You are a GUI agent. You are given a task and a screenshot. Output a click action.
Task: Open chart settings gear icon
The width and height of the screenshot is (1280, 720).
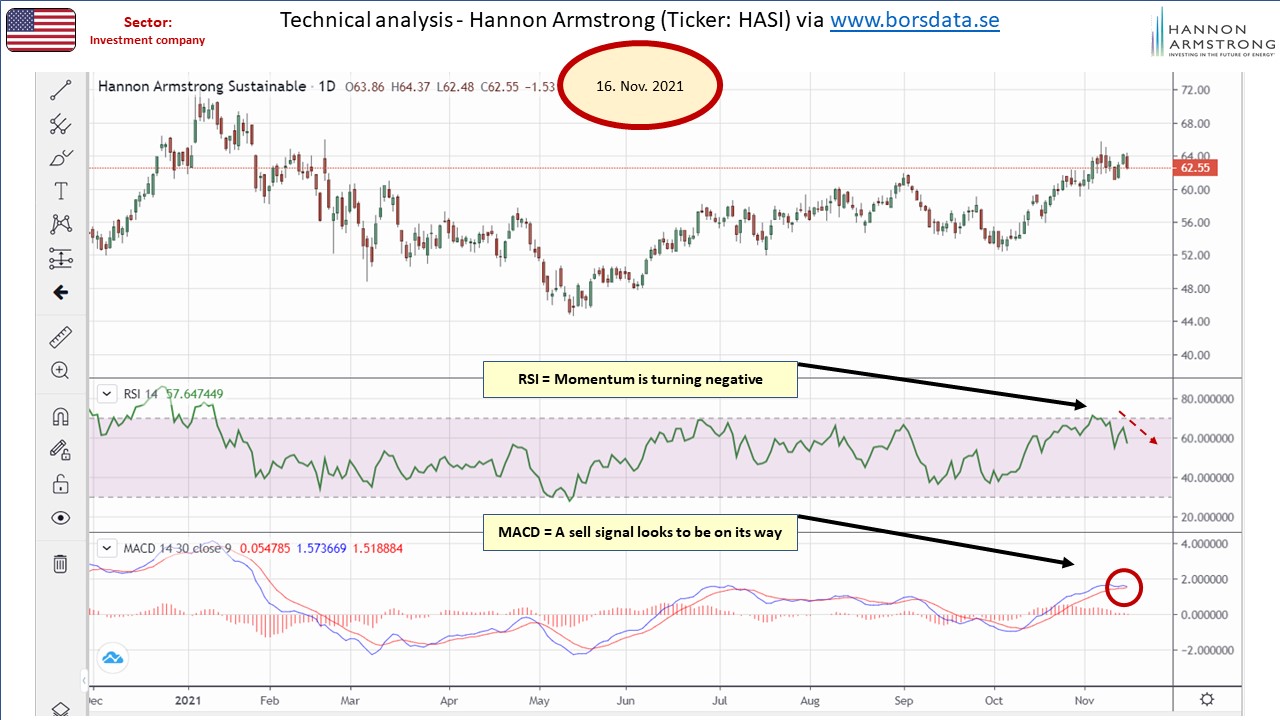[x=1207, y=699]
